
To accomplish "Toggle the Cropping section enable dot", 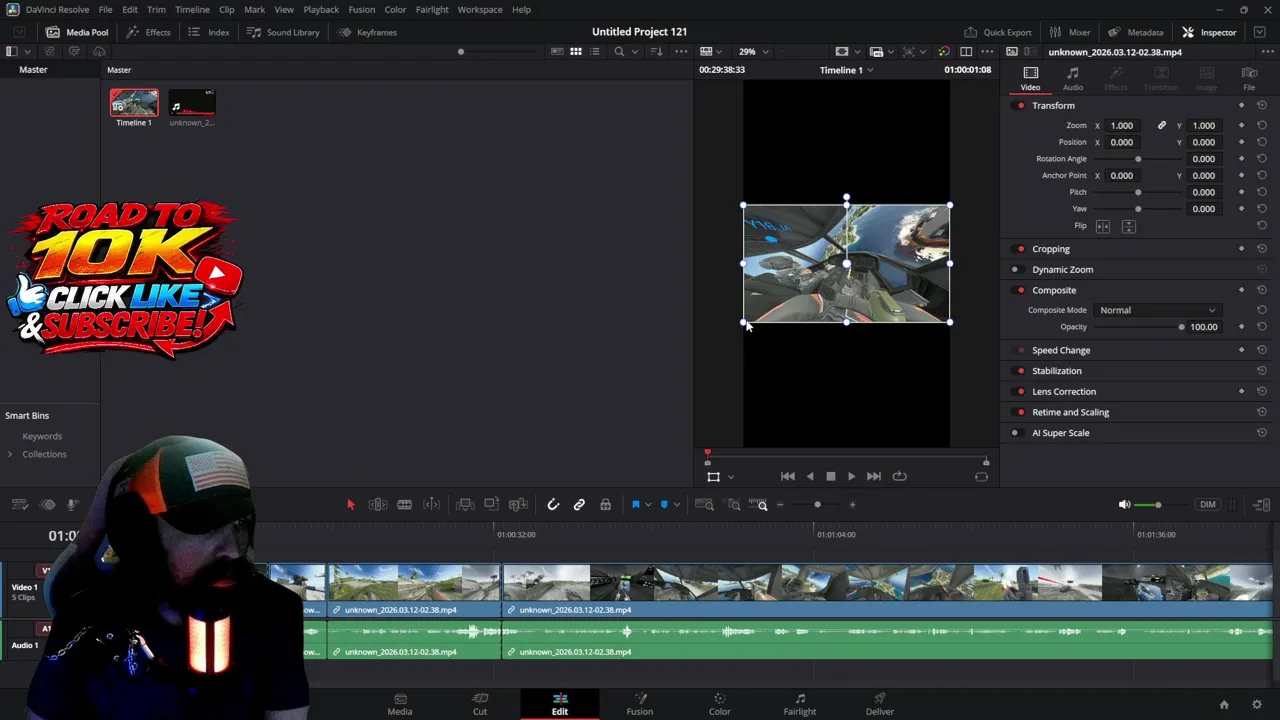I will tap(1020, 249).
